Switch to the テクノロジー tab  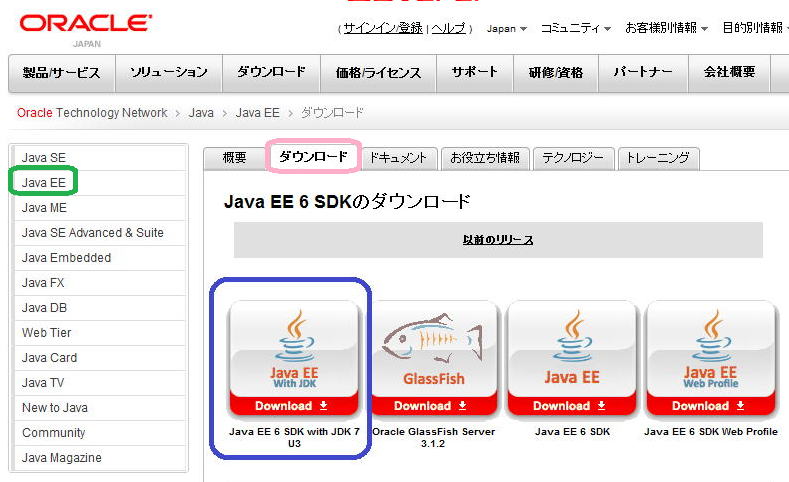coord(573,158)
